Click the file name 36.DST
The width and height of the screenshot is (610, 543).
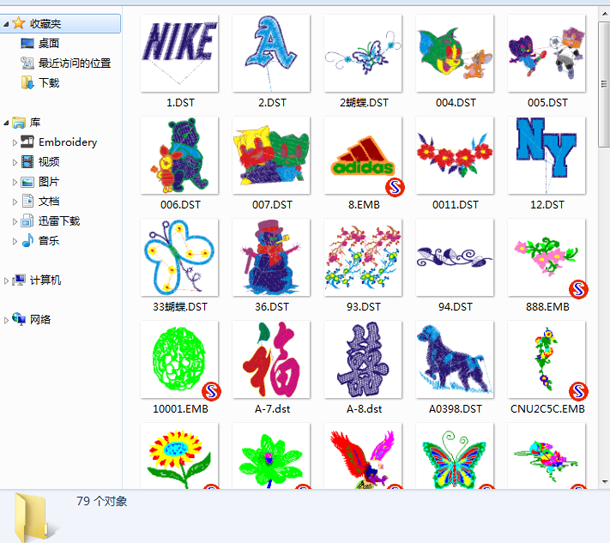tap(272, 307)
